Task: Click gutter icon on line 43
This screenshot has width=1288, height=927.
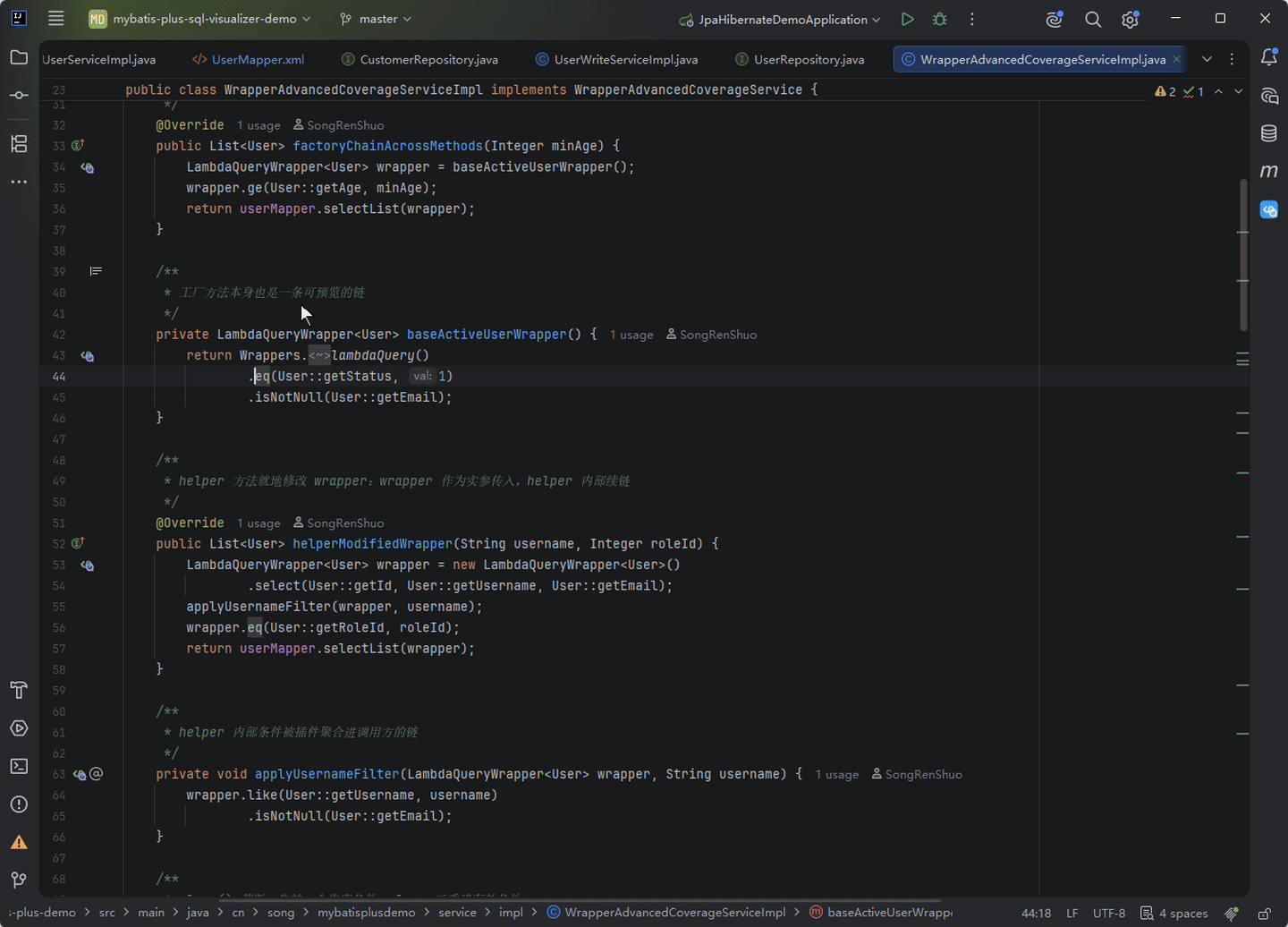Action: point(87,356)
